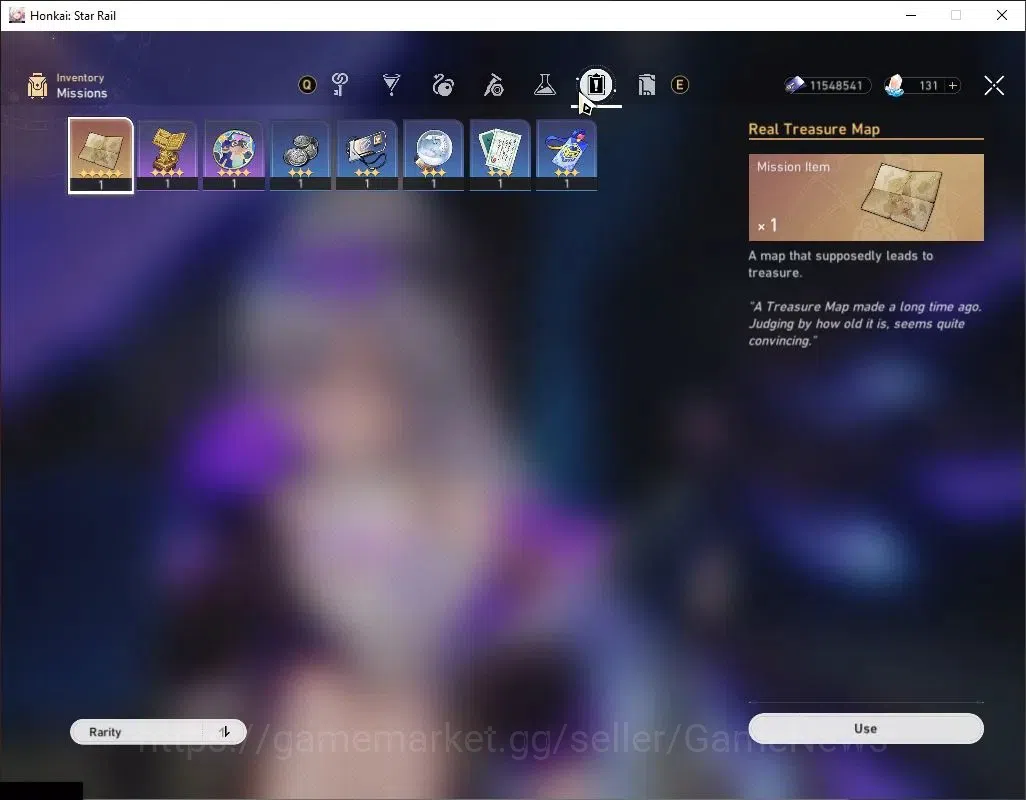
Task: Open the flask consumables category icon
Action: 544,84
